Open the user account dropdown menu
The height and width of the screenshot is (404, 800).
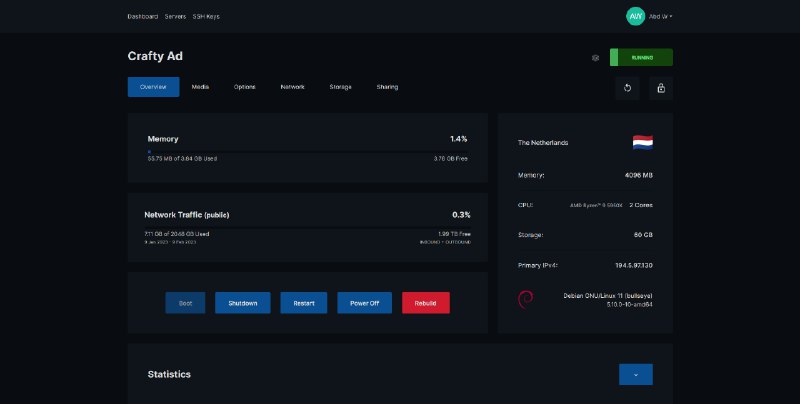coord(661,17)
